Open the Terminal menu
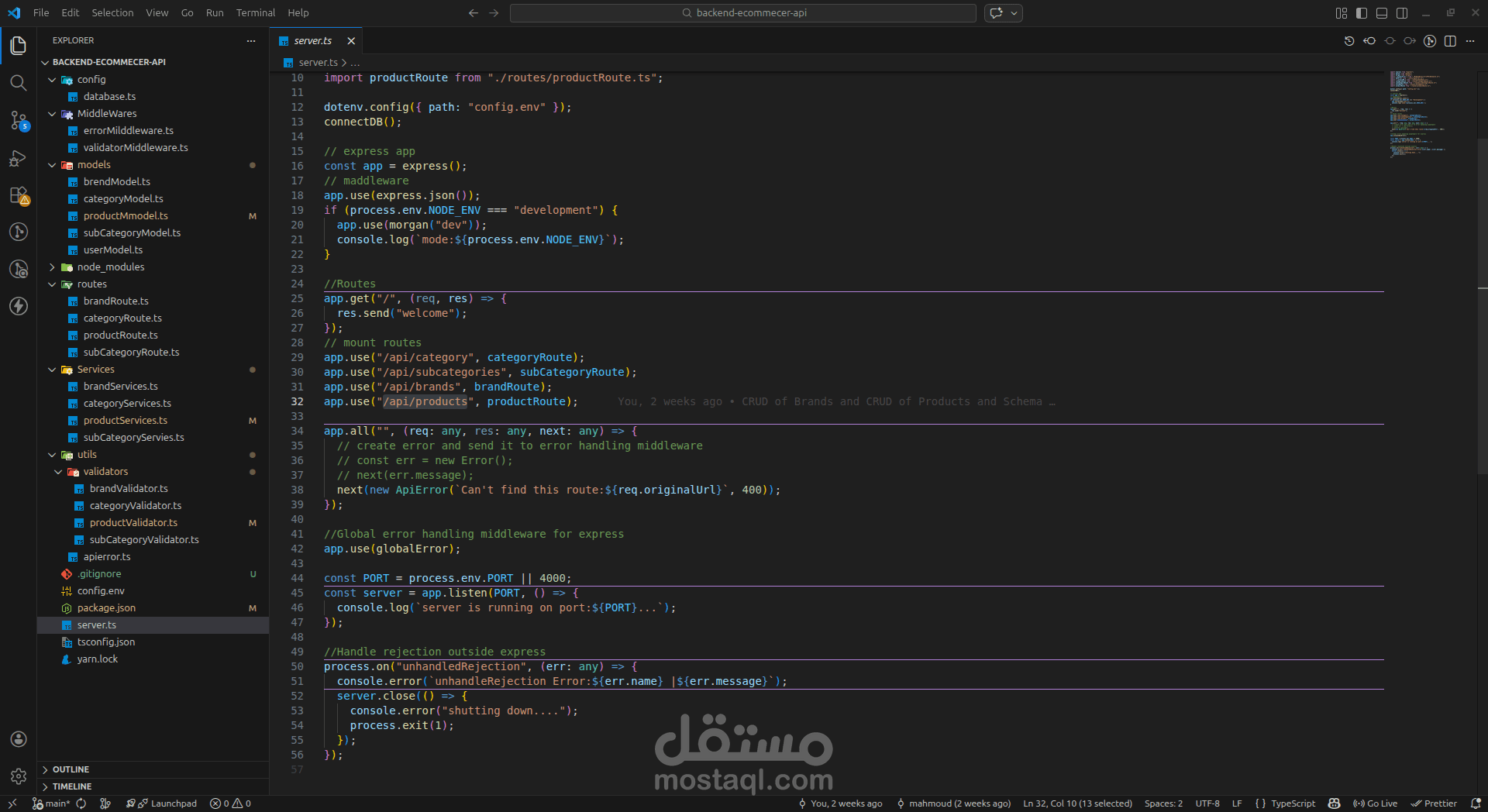1488x812 pixels. click(256, 13)
